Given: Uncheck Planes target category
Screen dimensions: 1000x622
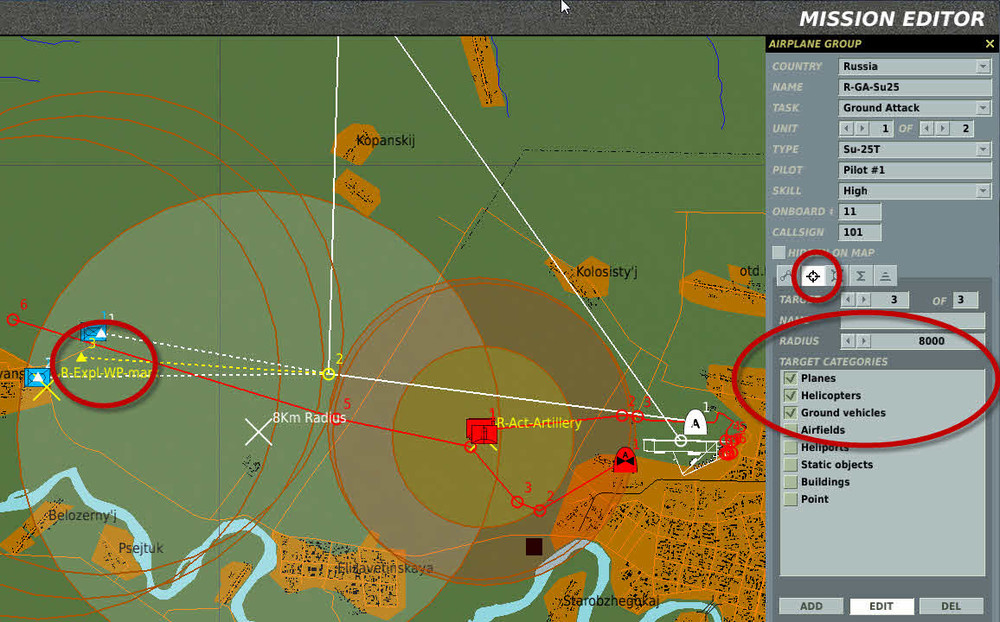Looking at the screenshot, I should point(791,378).
